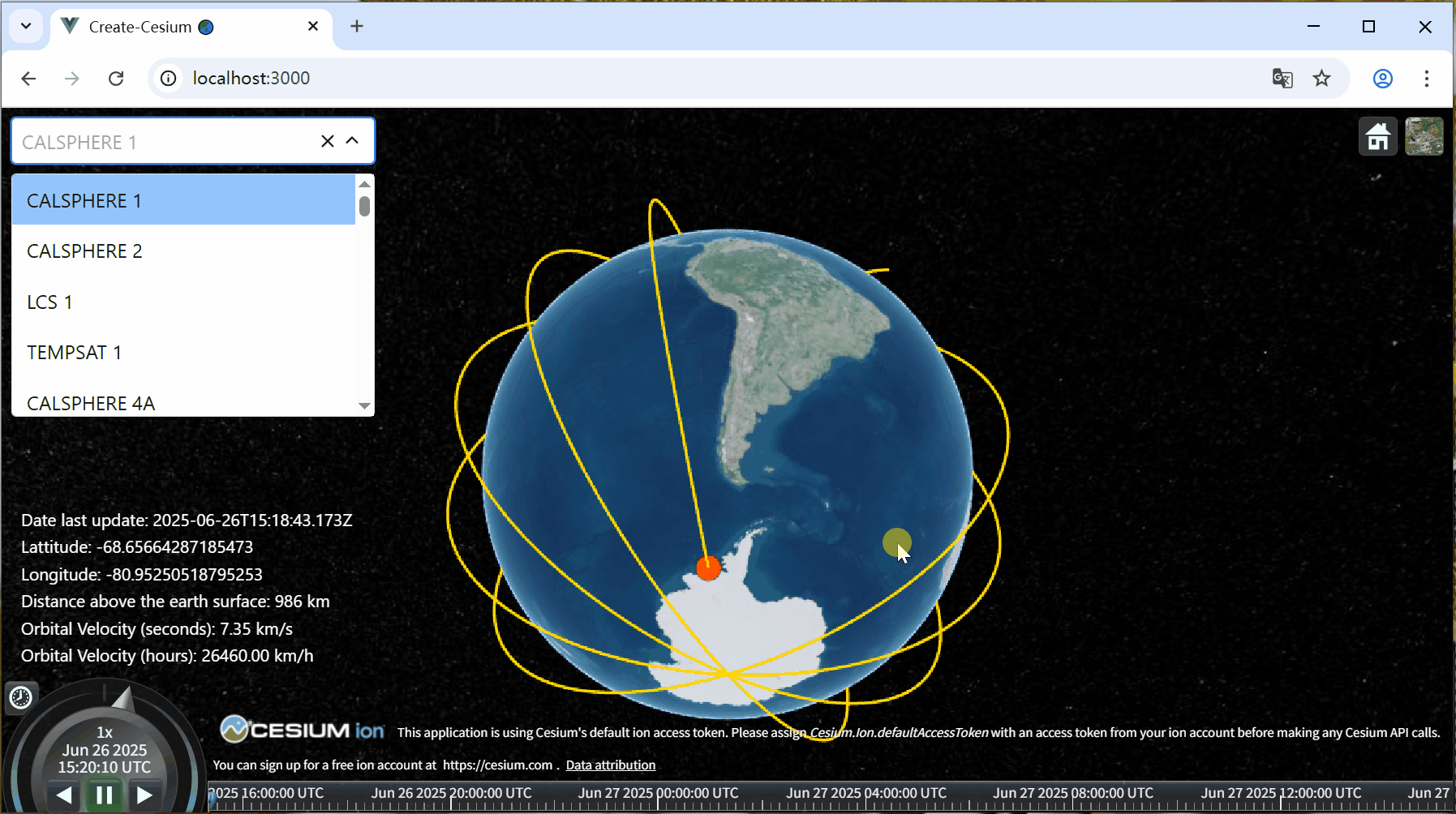Open a new browser tab
The image size is (1456, 814).
point(357,26)
